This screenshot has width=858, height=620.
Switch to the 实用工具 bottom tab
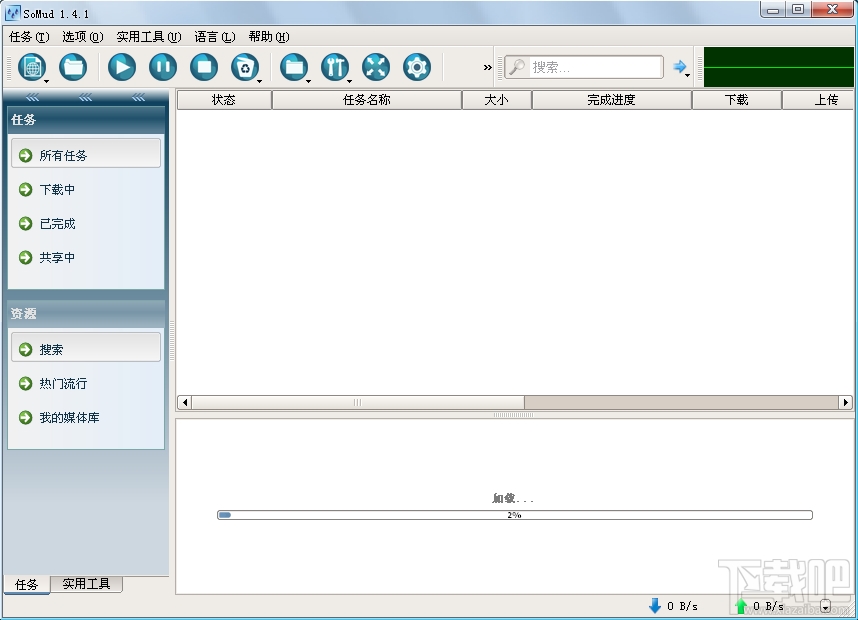click(x=86, y=584)
